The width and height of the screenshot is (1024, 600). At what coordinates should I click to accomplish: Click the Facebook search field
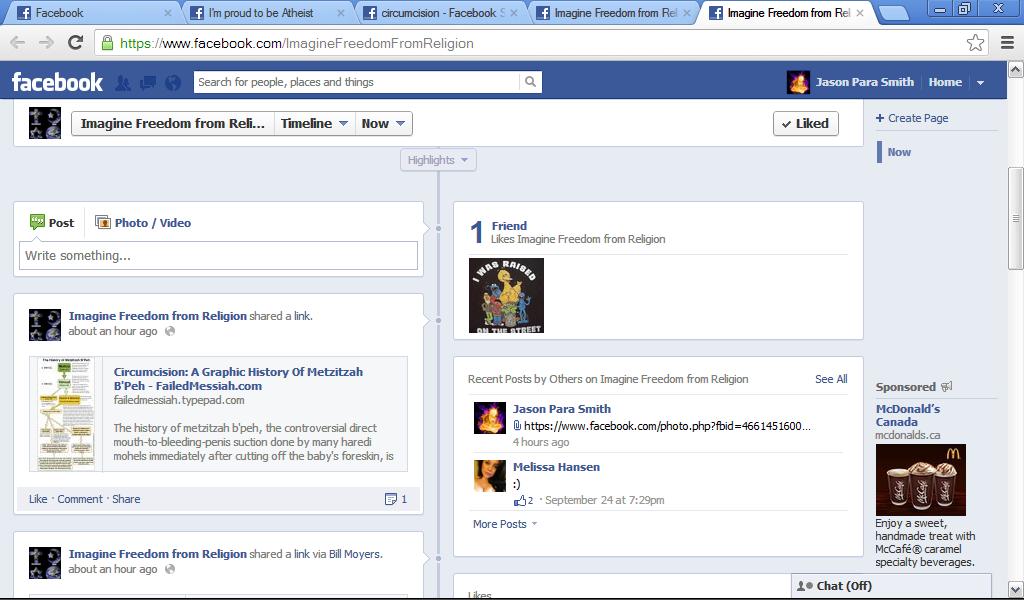click(x=357, y=82)
